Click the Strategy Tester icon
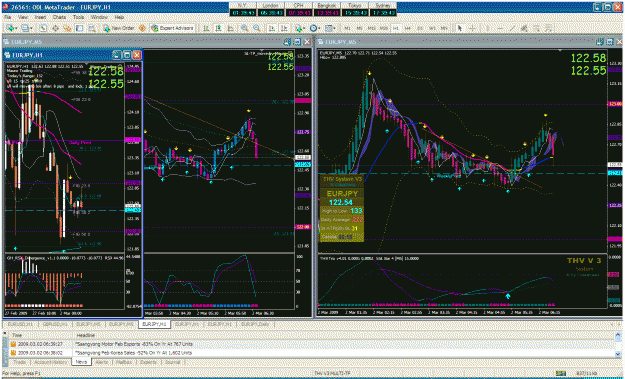The image size is (625, 379). [92, 28]
